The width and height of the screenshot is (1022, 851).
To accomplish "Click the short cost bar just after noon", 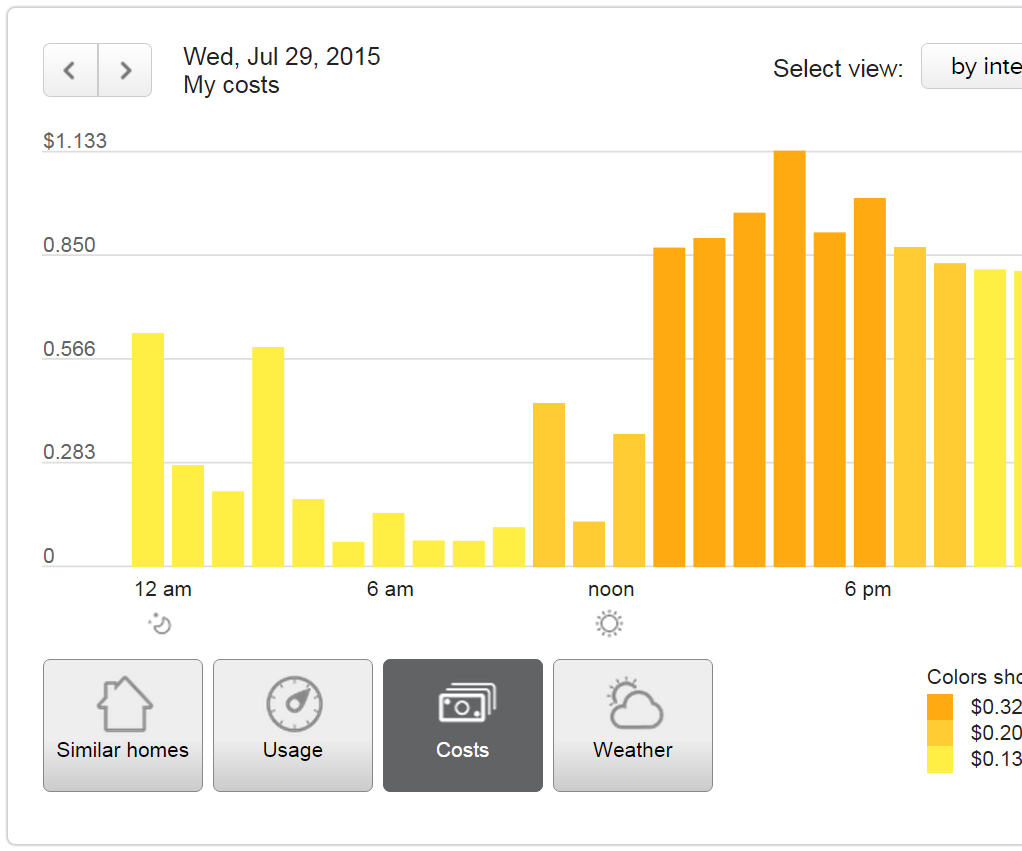I will coord(590,540).
